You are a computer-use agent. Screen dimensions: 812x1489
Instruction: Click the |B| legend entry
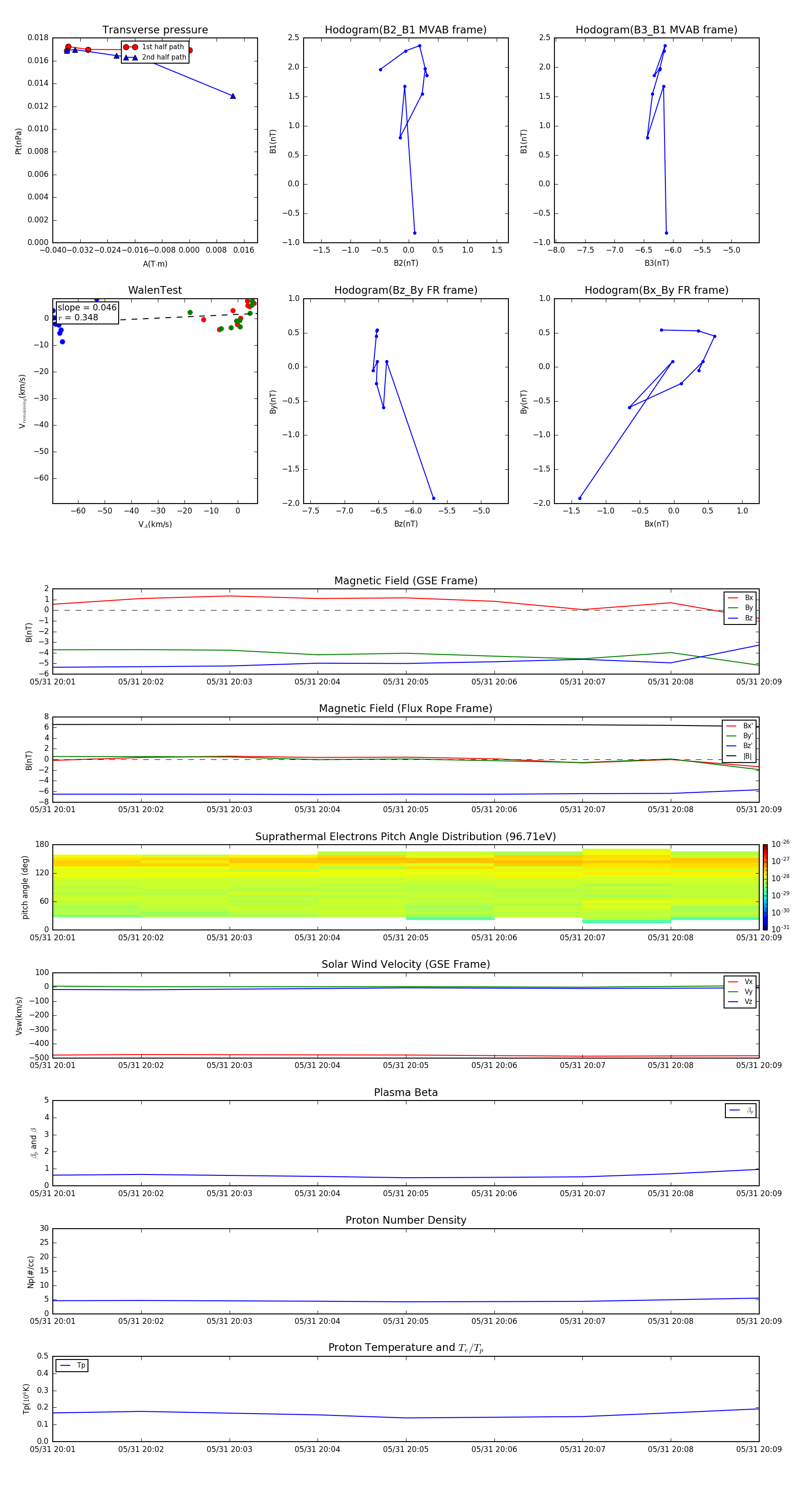740,756
